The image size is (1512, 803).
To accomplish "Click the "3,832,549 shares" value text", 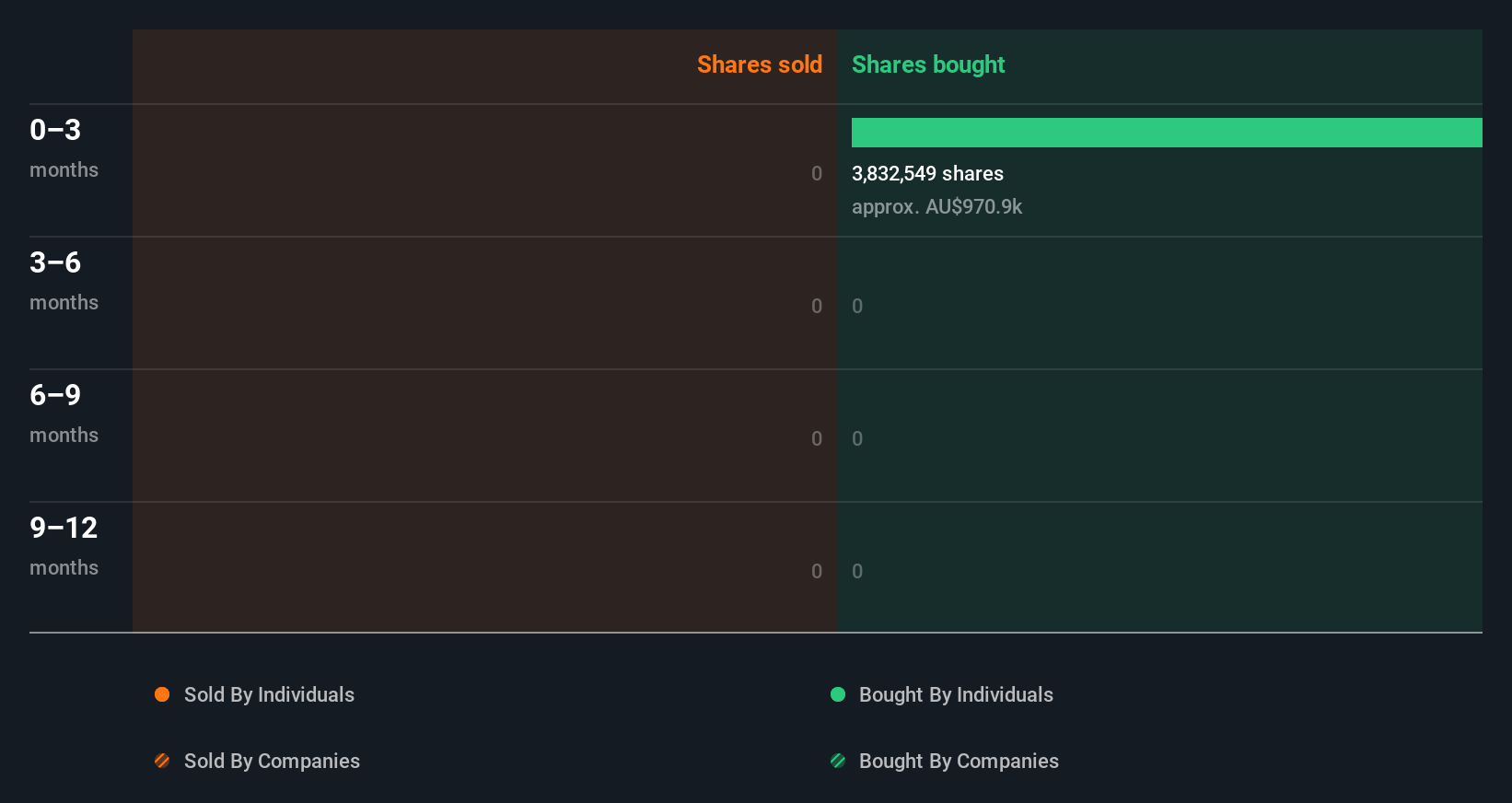I will [927, 173].
